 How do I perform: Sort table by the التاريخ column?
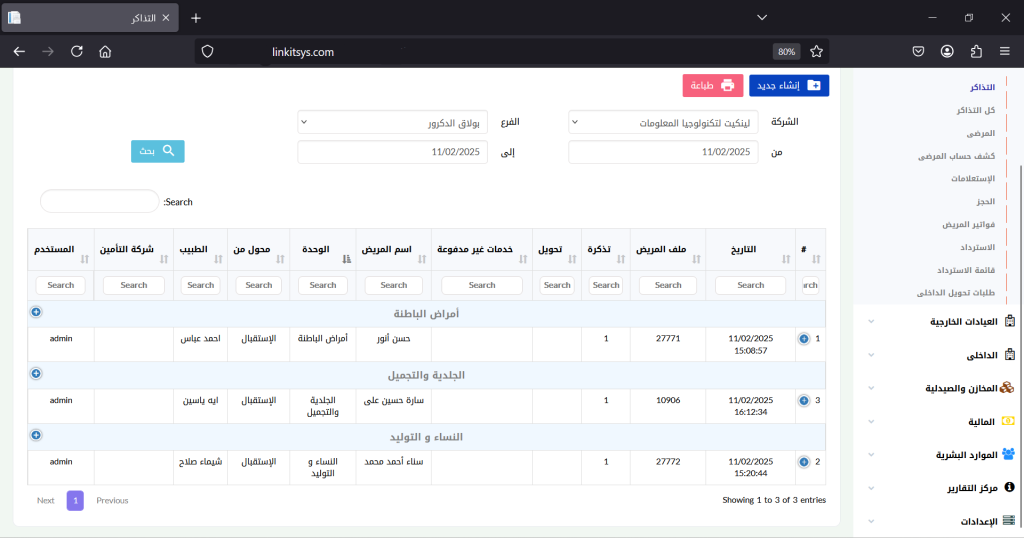tap(750, 250)
